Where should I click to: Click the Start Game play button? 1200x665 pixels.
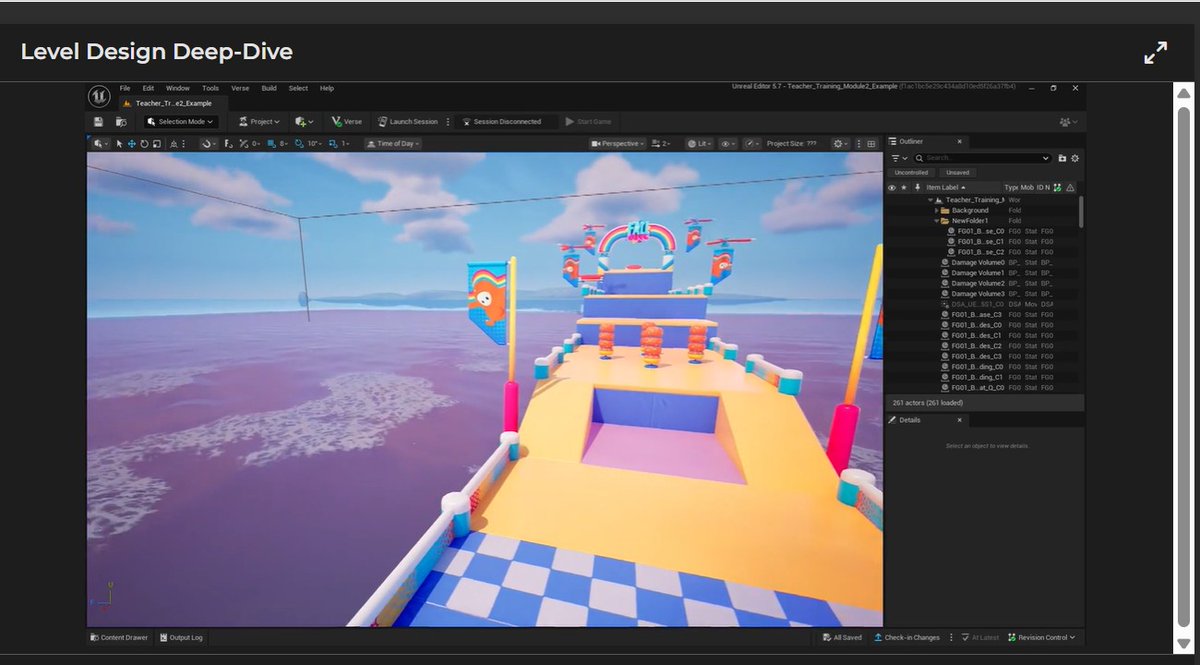click(x=588, y=122)
